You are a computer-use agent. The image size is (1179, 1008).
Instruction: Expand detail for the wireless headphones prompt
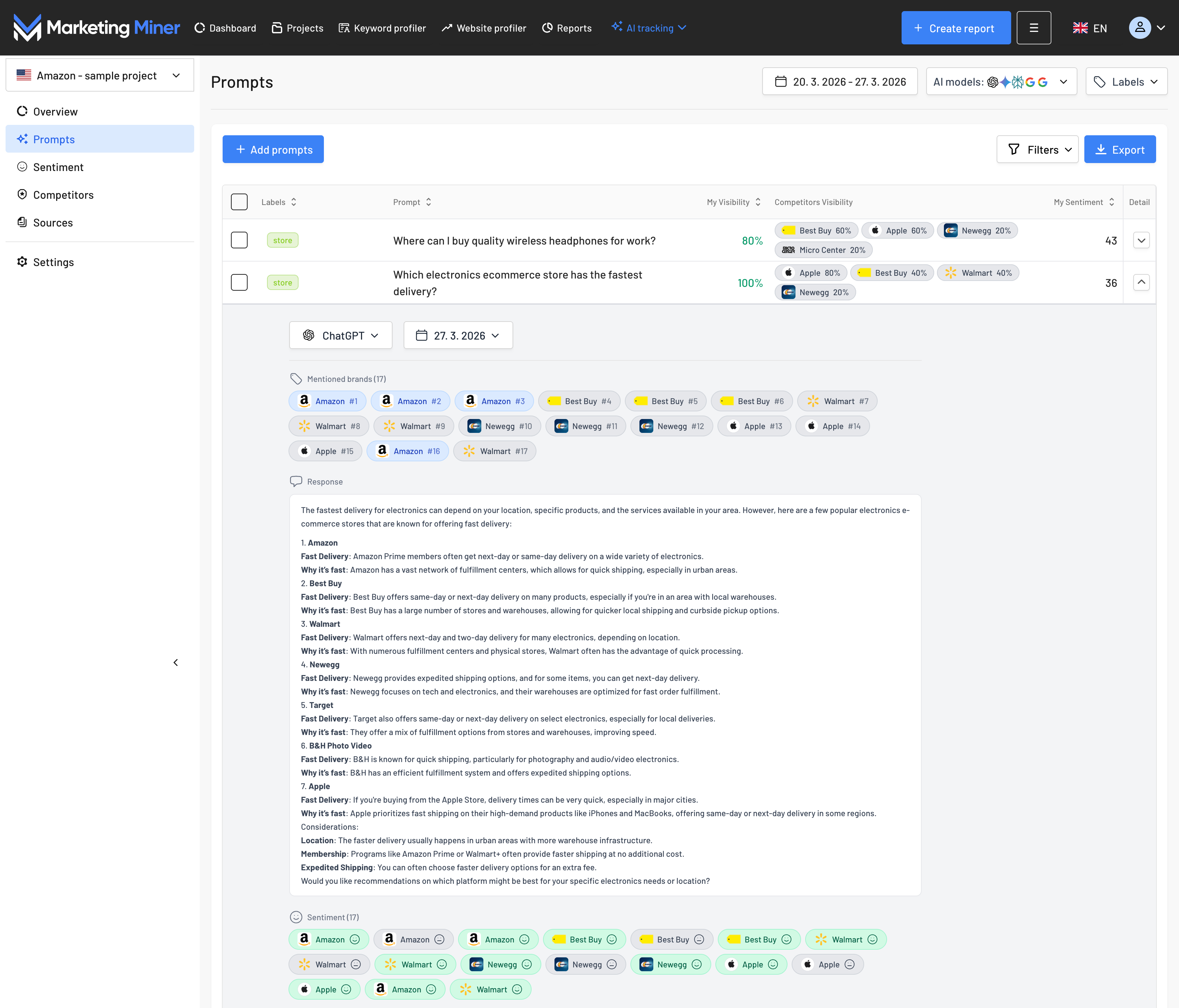(1141, 240)
